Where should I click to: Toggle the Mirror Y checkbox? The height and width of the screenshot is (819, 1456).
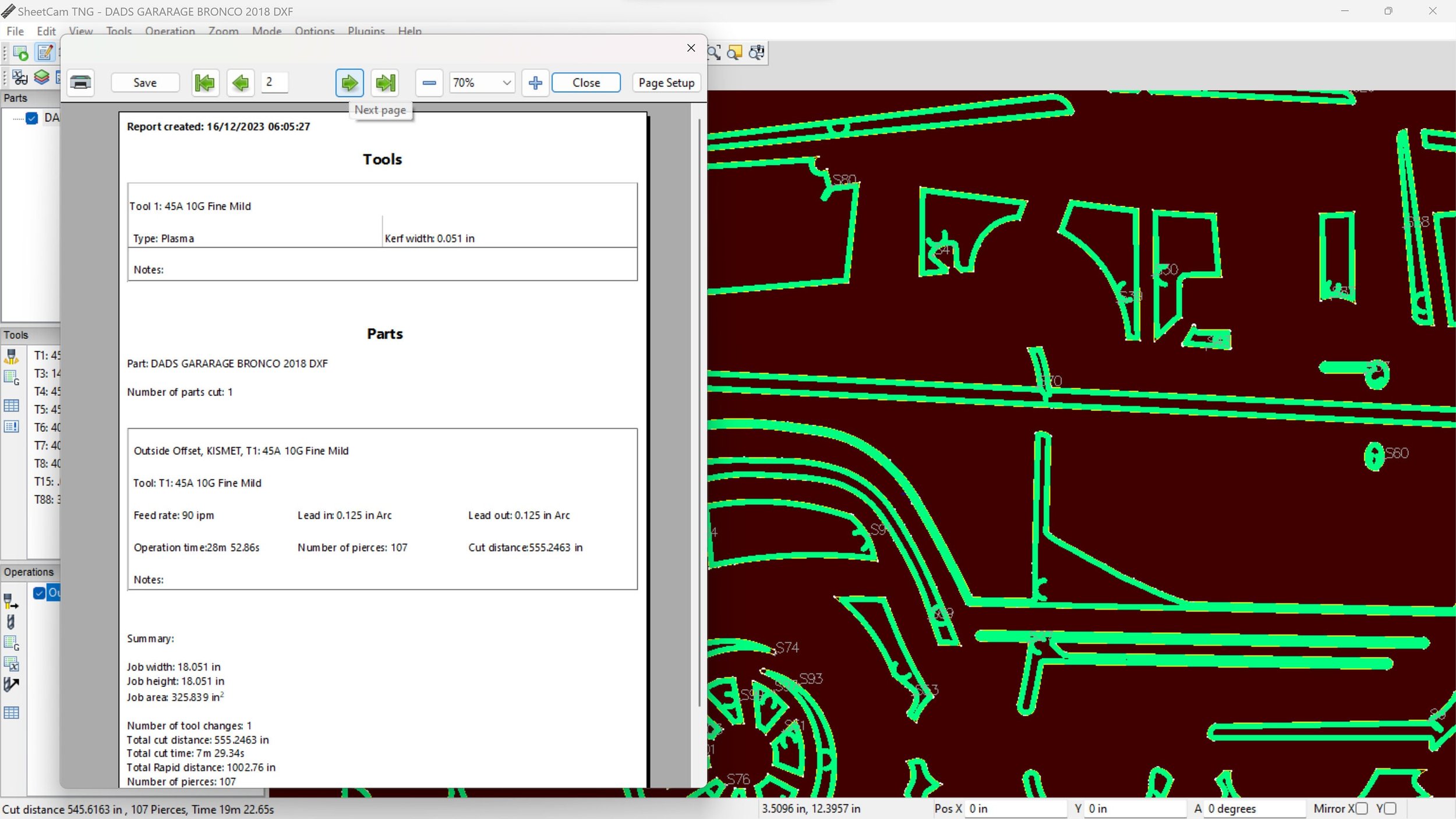(x=1390, y=809)
